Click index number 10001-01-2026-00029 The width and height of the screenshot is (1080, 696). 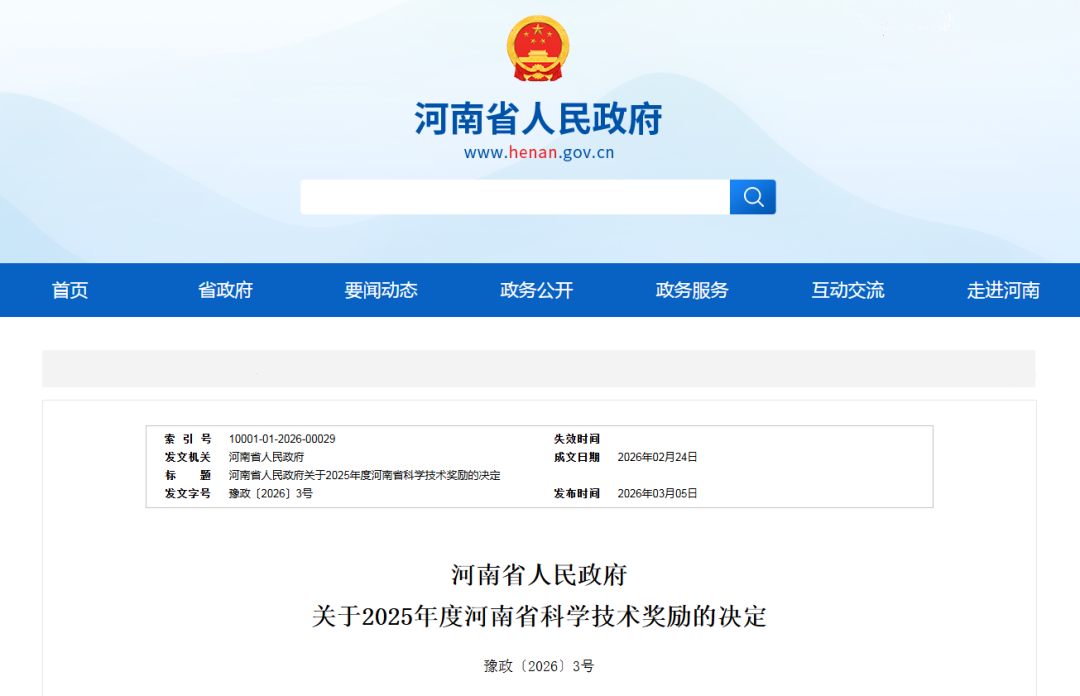(x=282, y=439)
